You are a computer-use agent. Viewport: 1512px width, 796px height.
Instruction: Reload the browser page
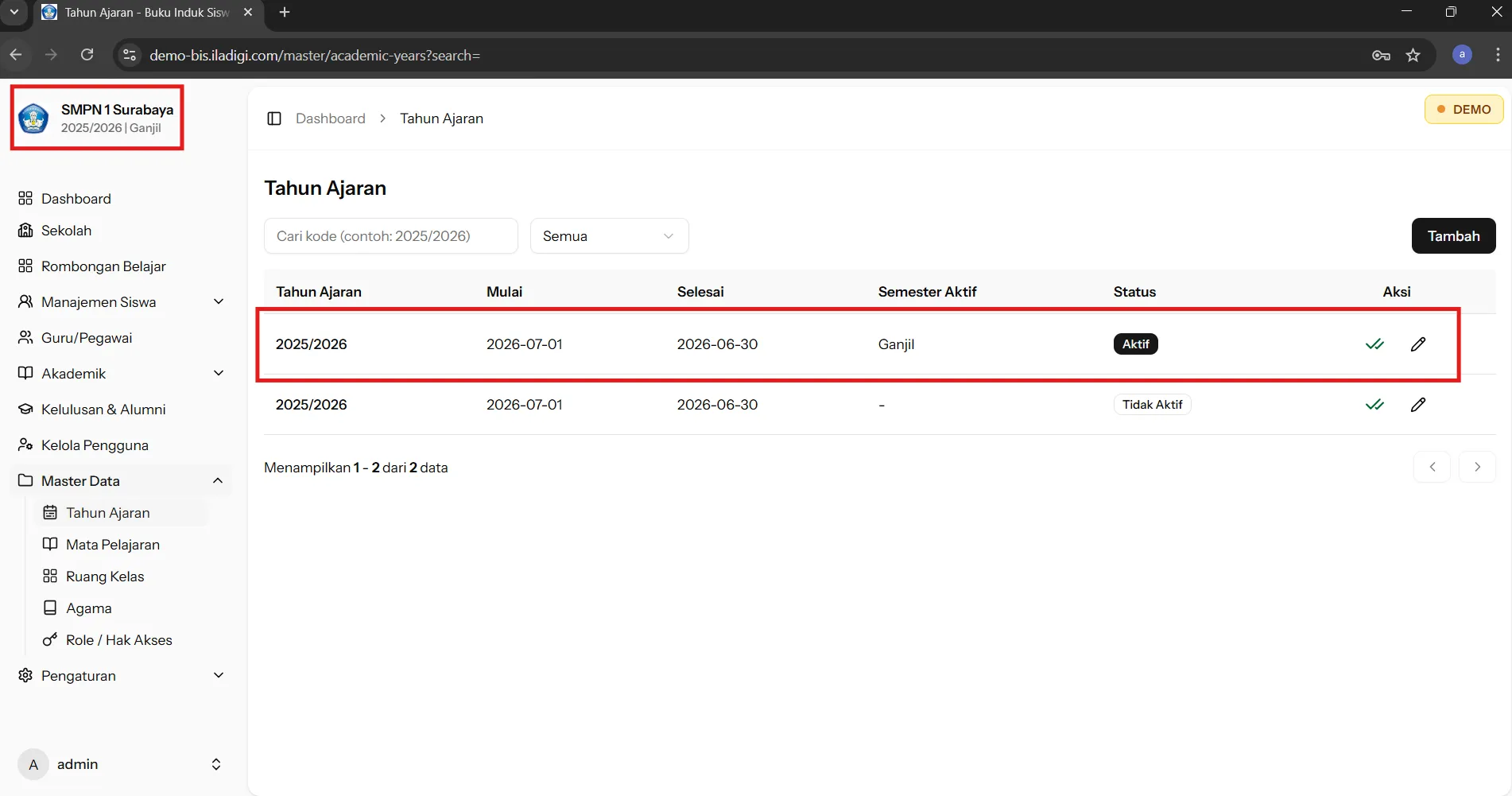click(x=87, y=55)
